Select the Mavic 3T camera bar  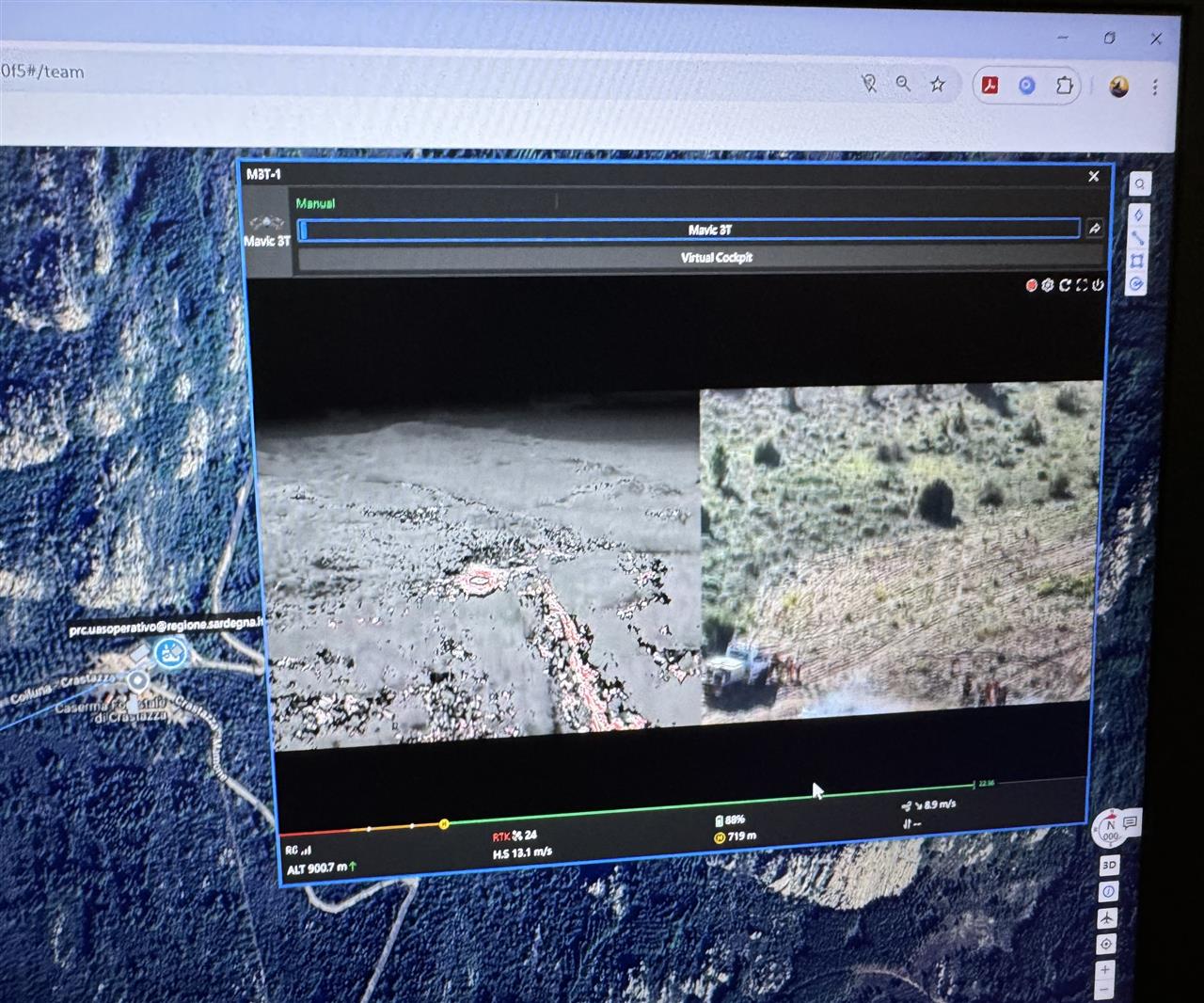point(689,229)
